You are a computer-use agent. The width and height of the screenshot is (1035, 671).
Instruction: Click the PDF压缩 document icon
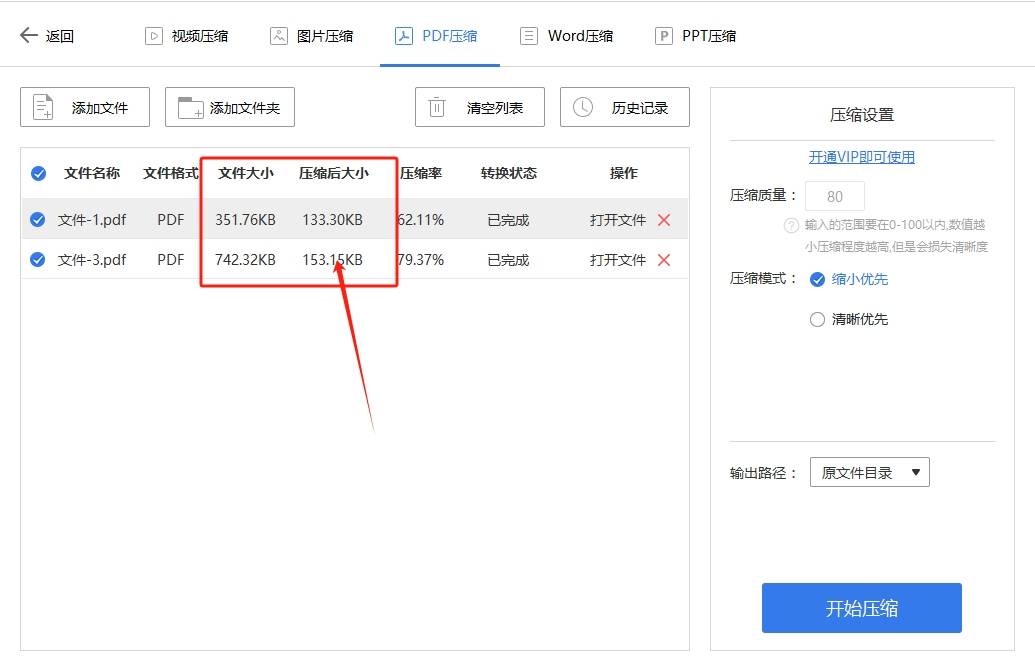[403, 36]
